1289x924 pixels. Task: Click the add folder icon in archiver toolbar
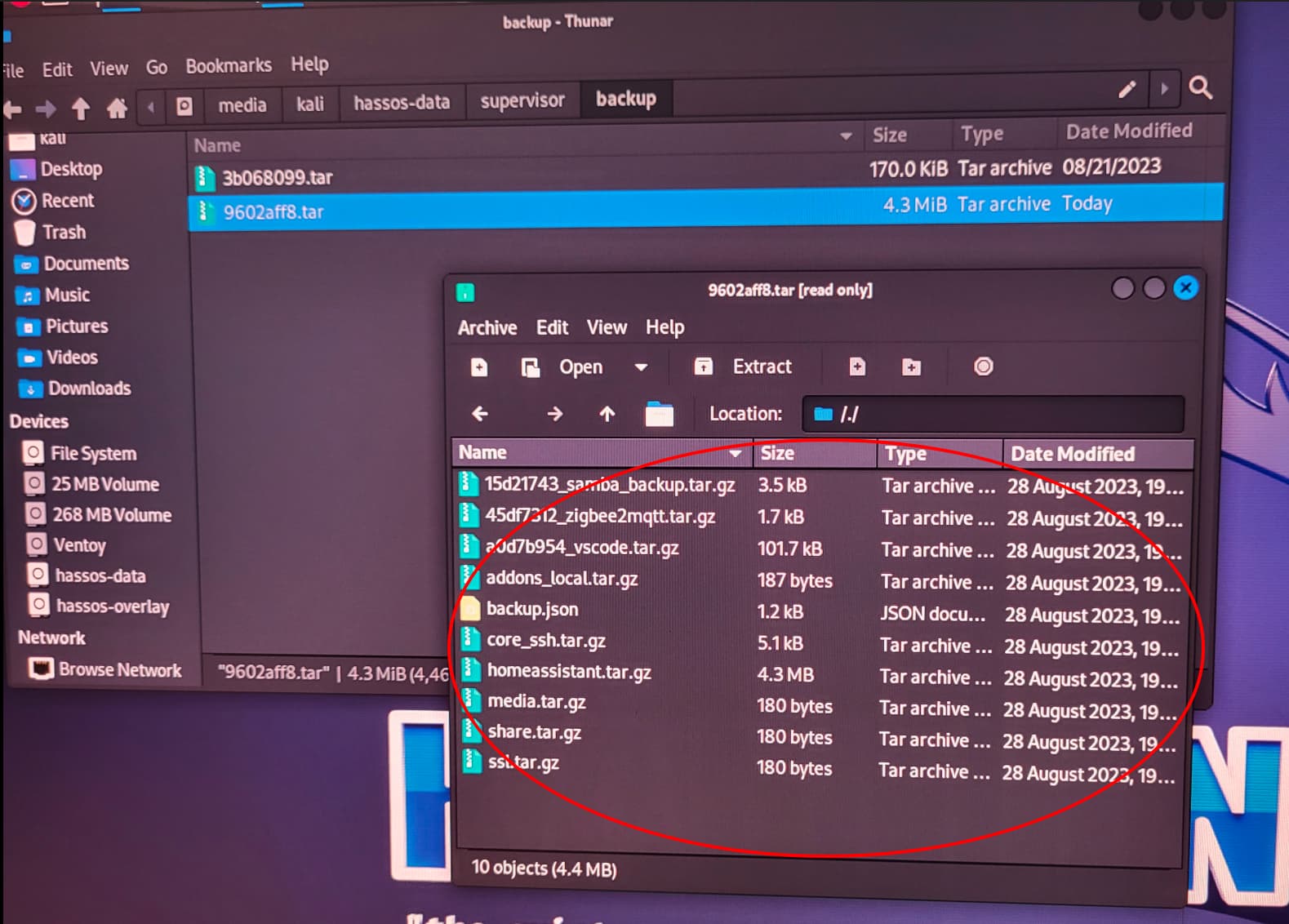pyautogui.click(x=912, y=366)
